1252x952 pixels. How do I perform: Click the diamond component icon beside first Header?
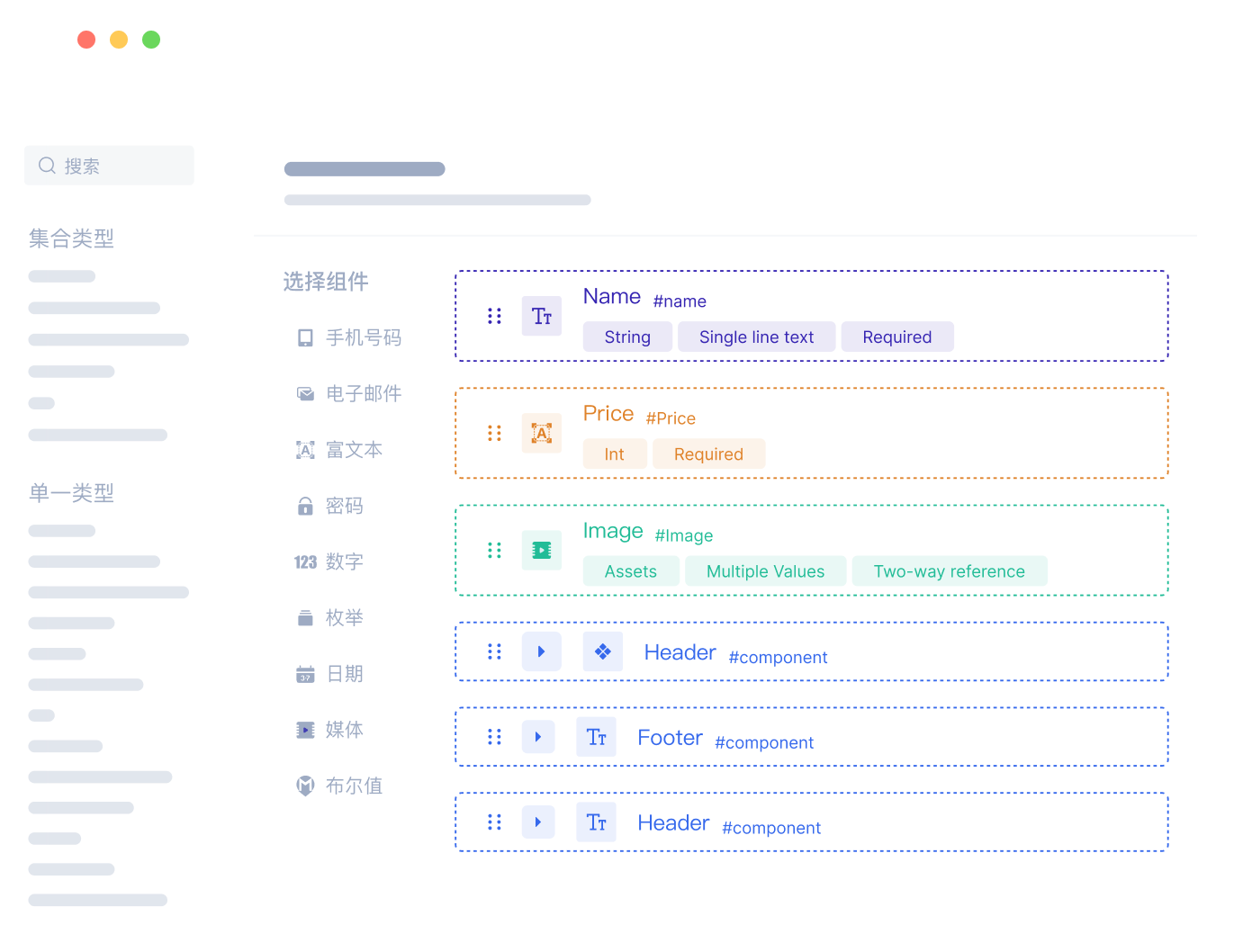[603, 651]
